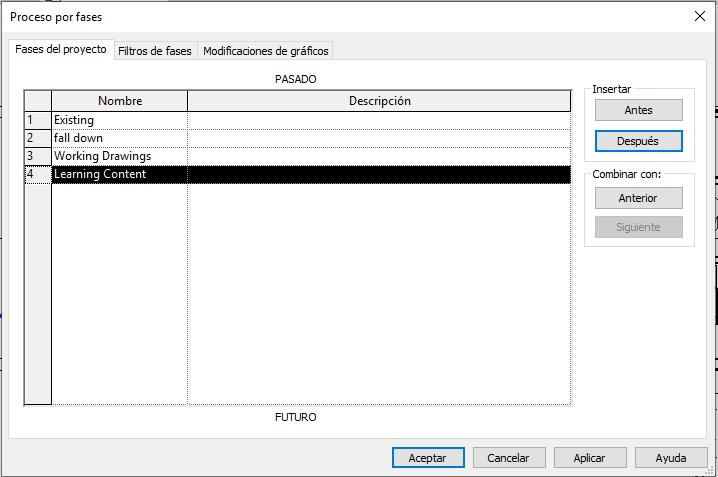Click the Working Drawings phase name

click(119, 156)
